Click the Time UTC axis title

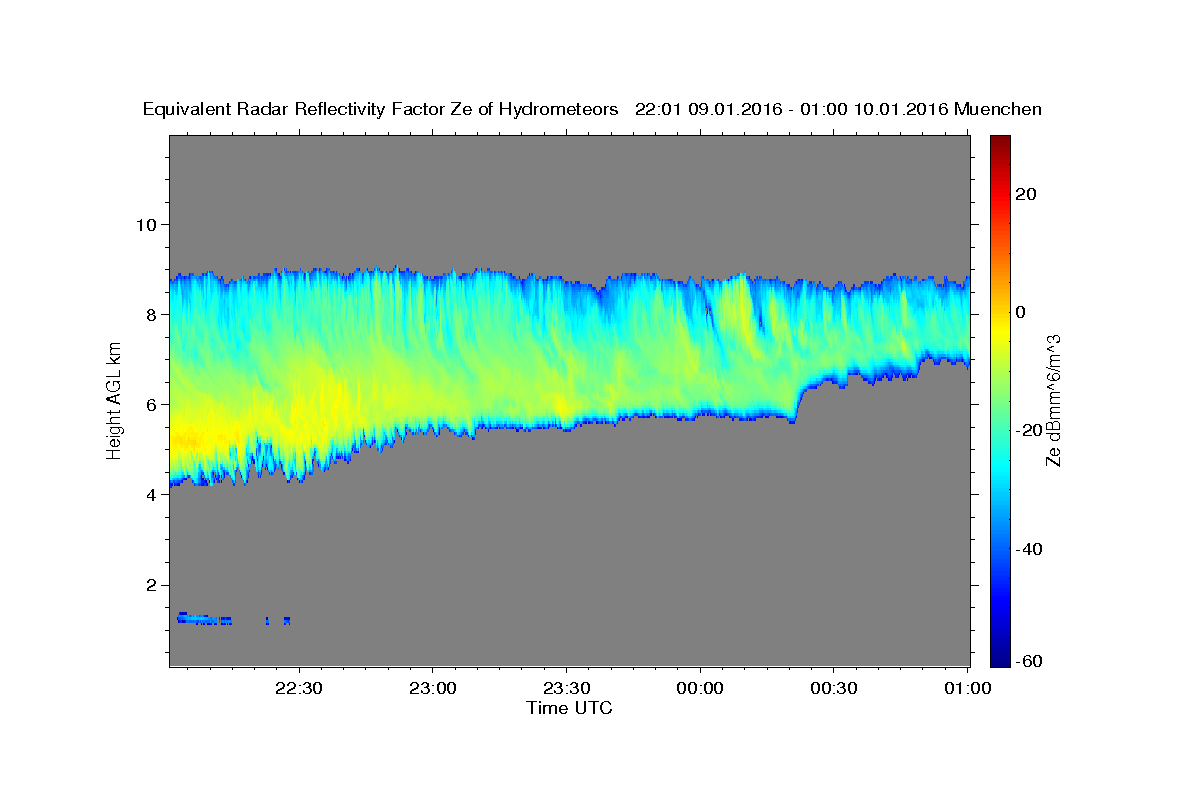pyautogui.click(x=569, y=708)
